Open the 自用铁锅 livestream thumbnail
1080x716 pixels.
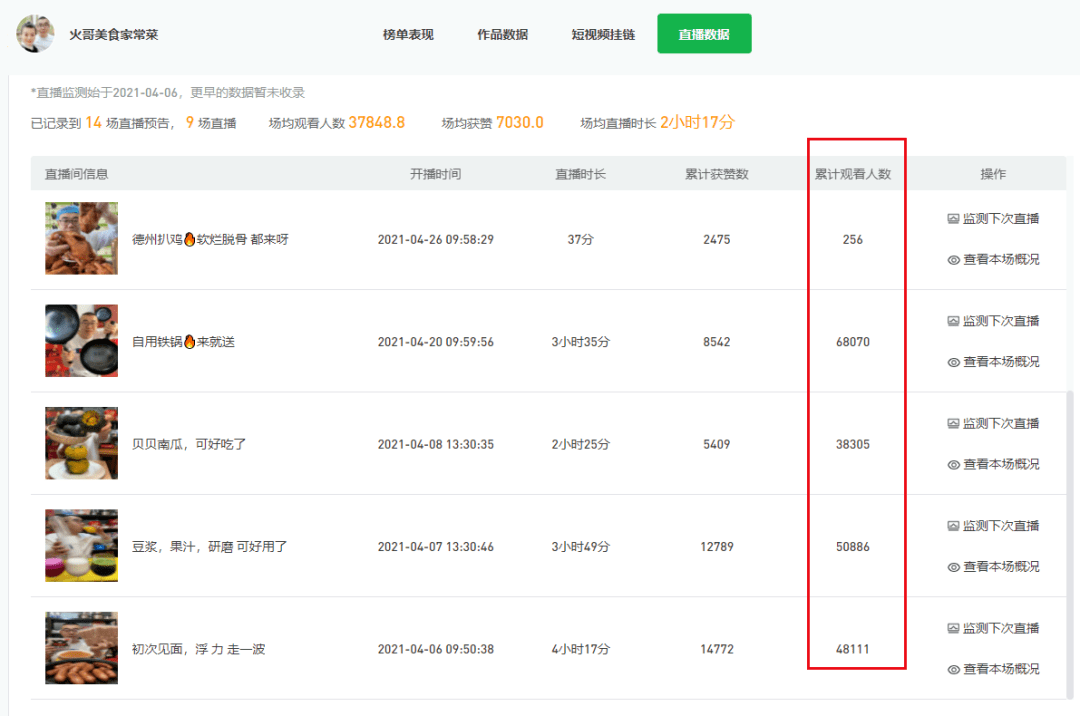click(81, 341)
